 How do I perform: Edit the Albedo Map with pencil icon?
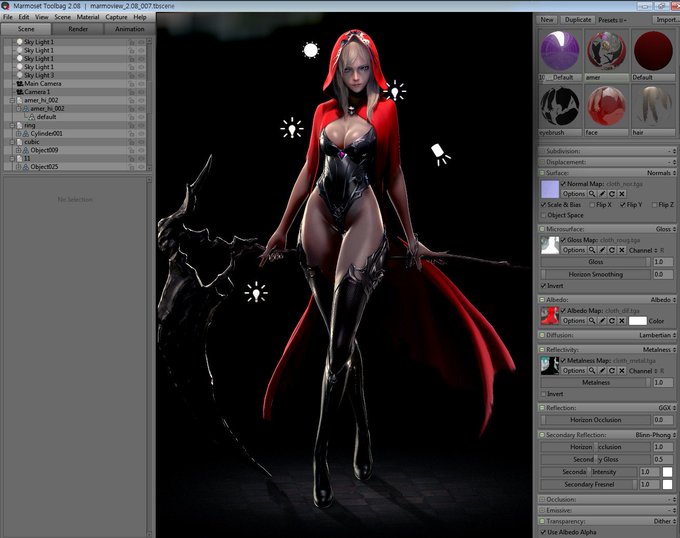click(x=602, y=321)
